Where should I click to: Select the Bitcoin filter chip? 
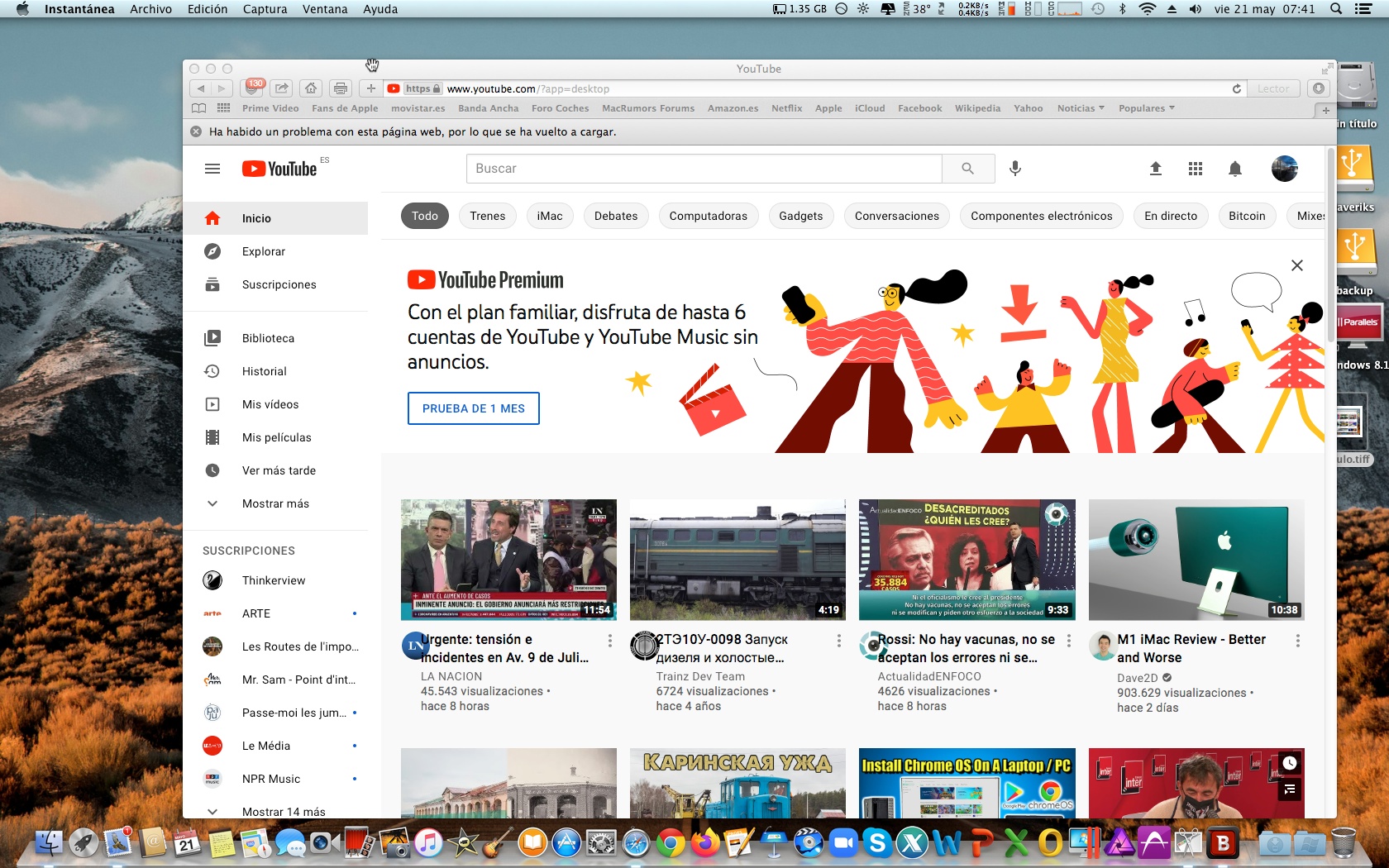tap(1247, 216)
